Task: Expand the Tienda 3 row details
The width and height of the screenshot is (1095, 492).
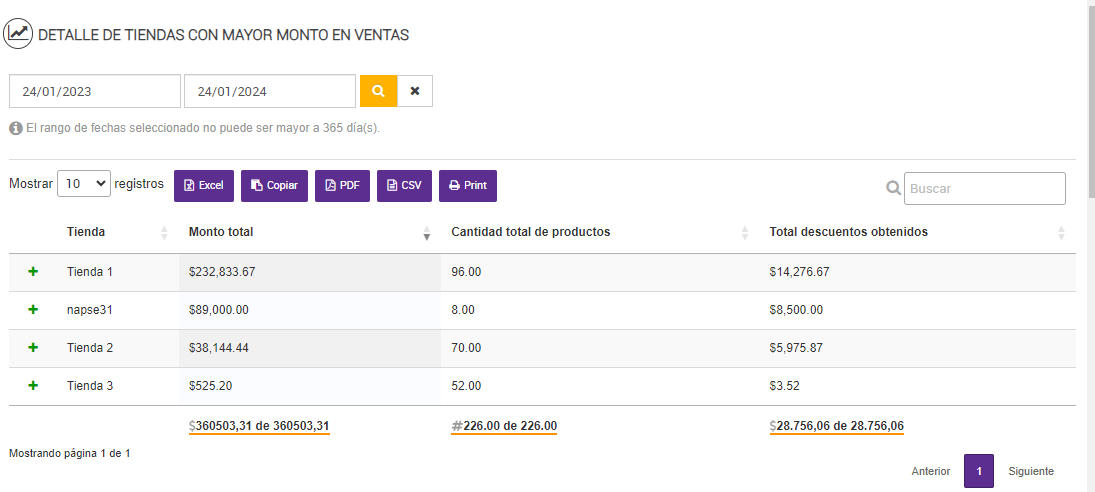Action: [33, 385]
